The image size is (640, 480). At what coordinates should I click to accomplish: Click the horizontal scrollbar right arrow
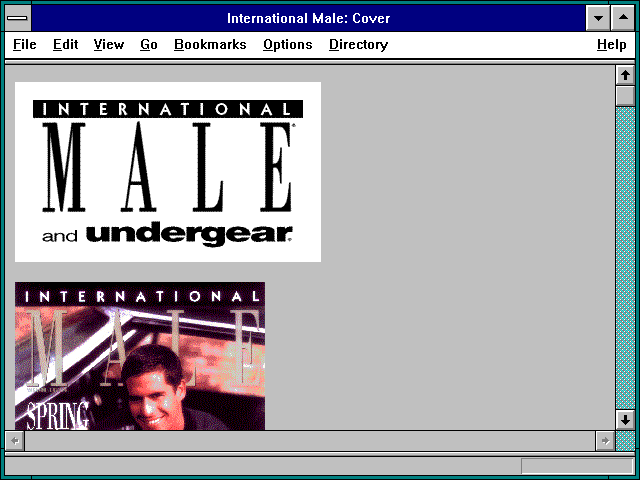pos(605,441)
